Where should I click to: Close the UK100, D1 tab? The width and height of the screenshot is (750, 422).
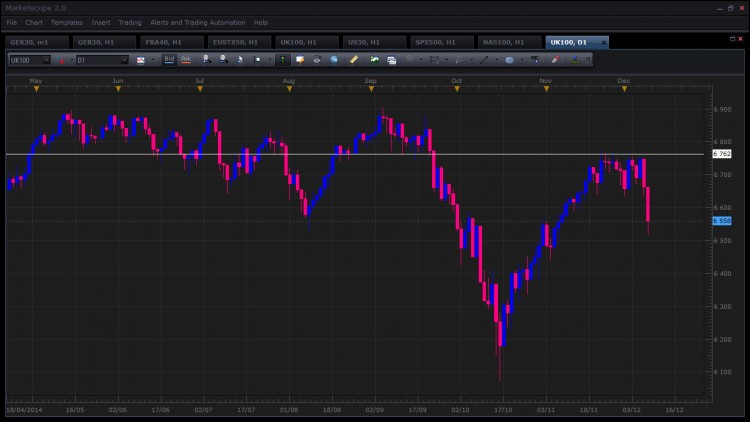[x=604, y=43]
